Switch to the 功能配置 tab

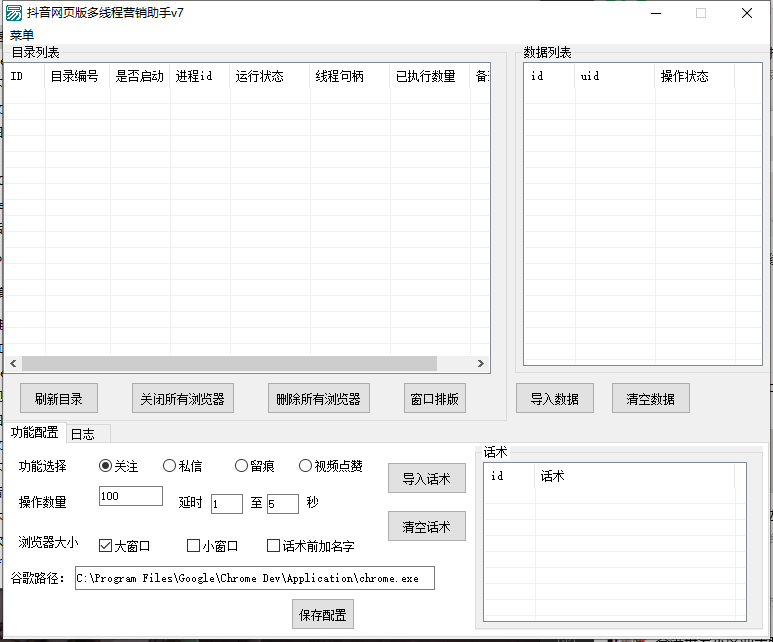coord(34,433)
